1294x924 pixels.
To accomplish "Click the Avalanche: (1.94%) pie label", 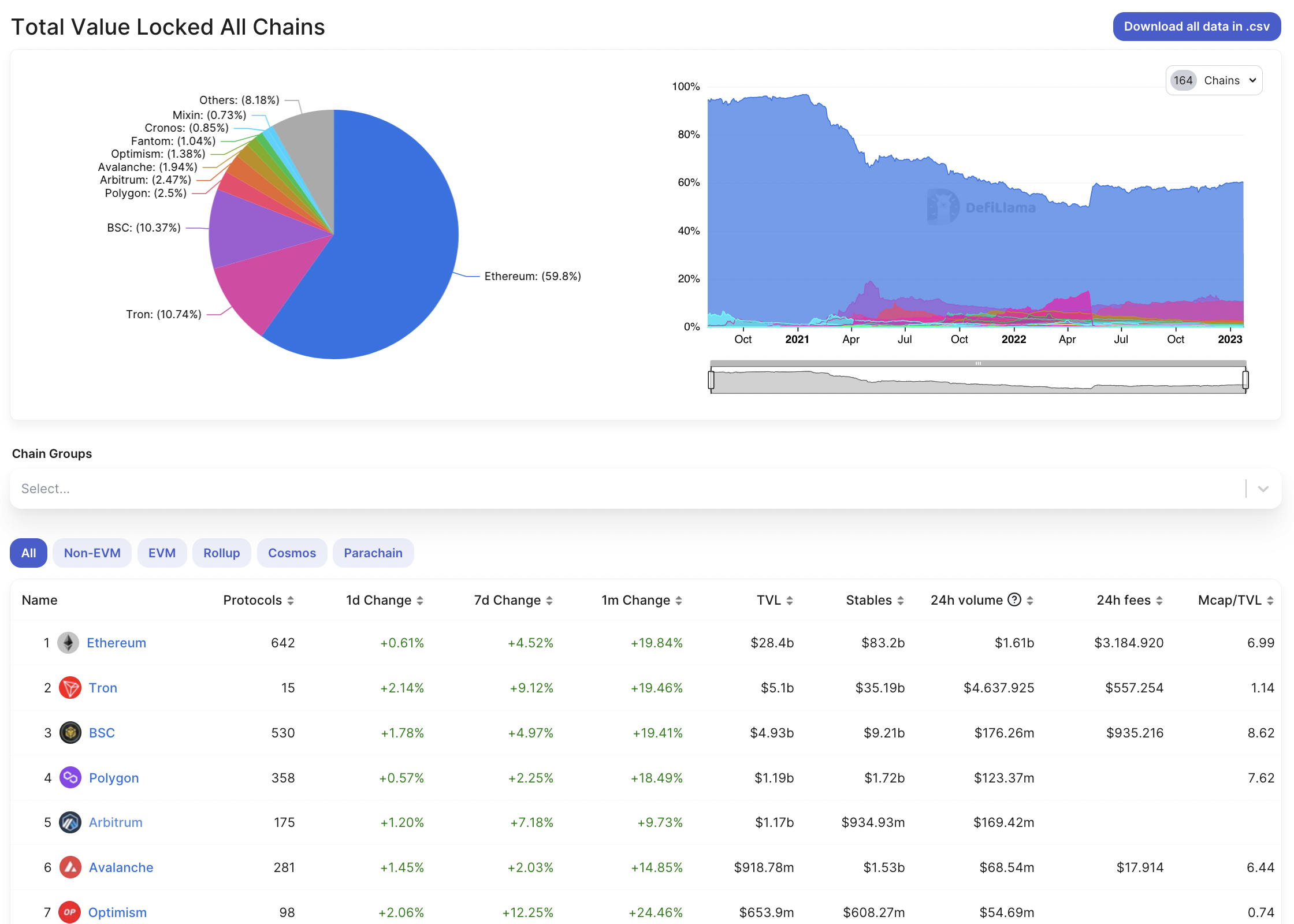I will tap(148, 167).
